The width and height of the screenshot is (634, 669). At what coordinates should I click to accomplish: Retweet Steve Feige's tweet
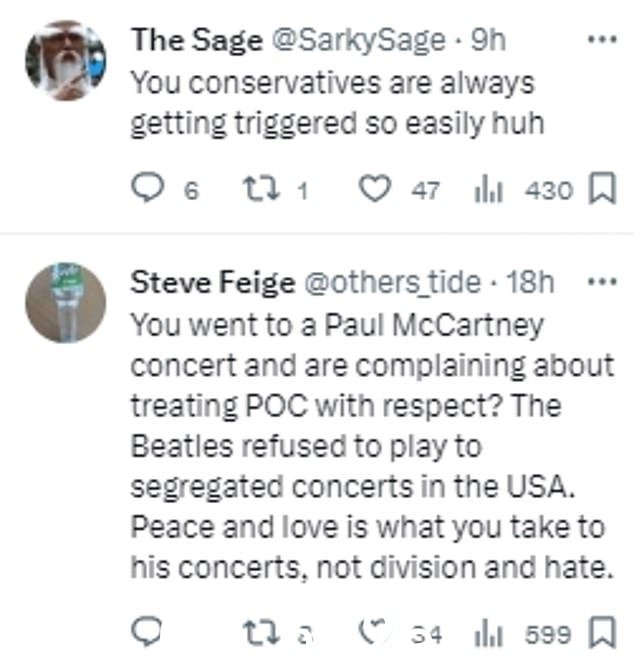pos(261,633)
